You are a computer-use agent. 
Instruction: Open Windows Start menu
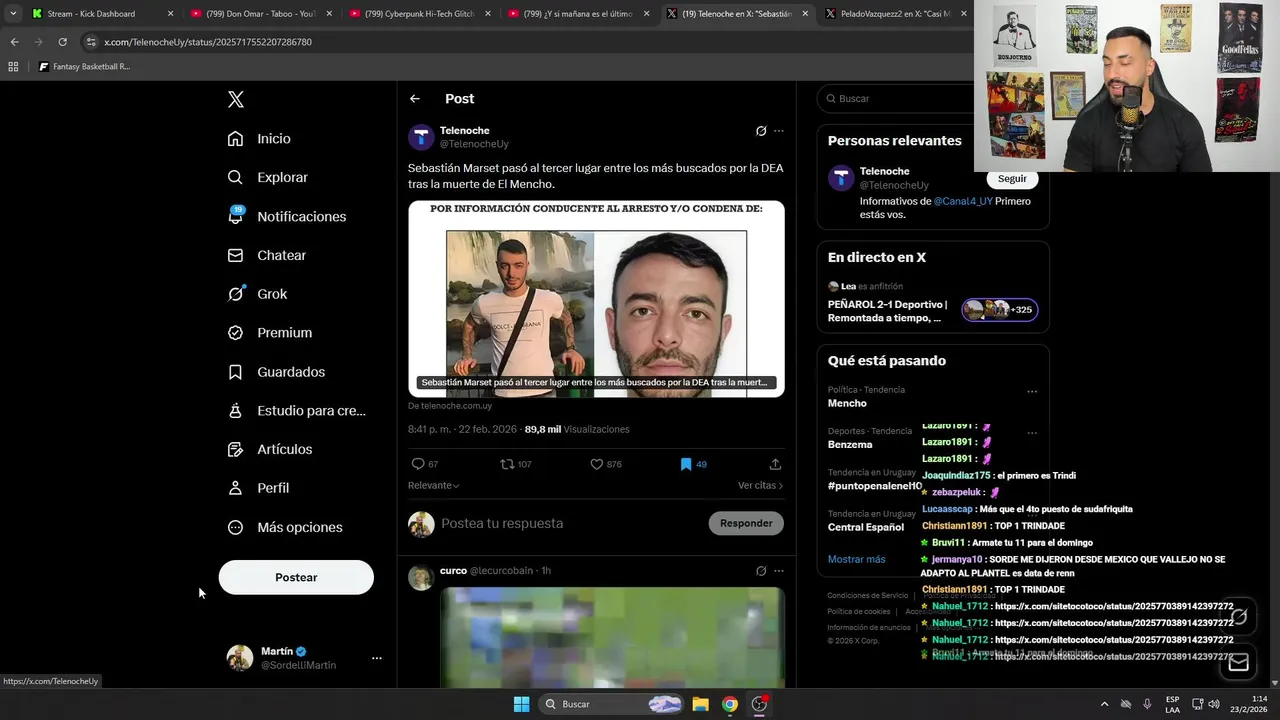(521, 704)
